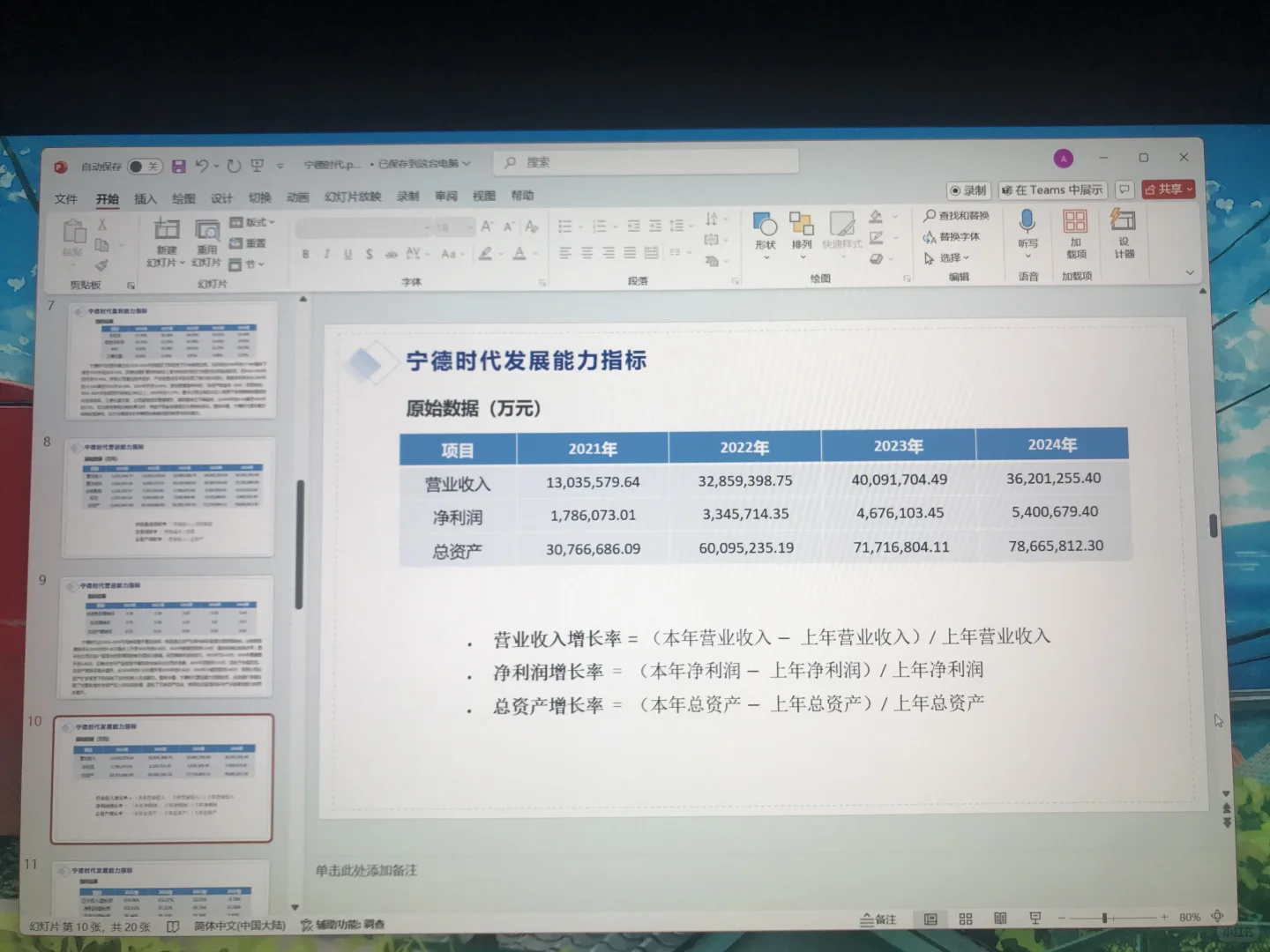
Task: Toggle center text alignment
Action: coord(586,253)
